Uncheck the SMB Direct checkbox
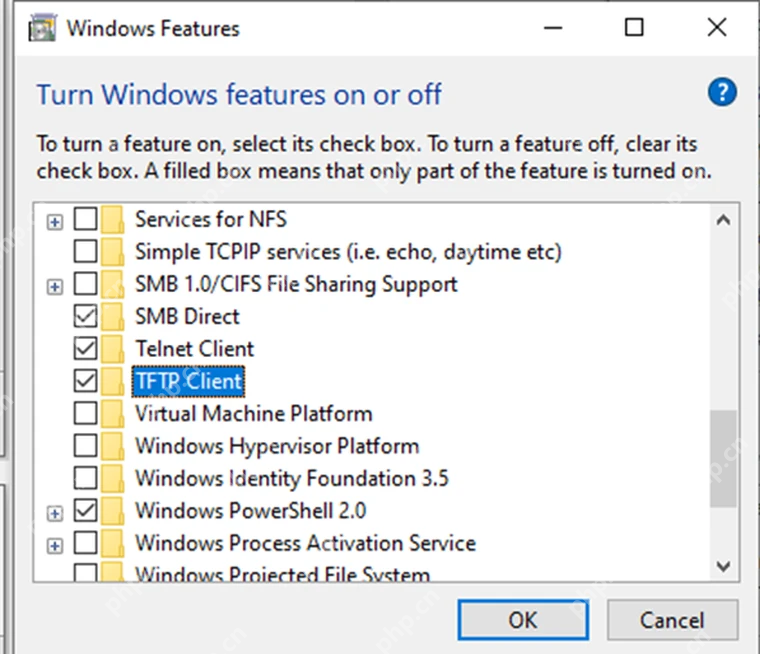The height and width of the screenshot is (654, 760). click(x=85, y=316)
